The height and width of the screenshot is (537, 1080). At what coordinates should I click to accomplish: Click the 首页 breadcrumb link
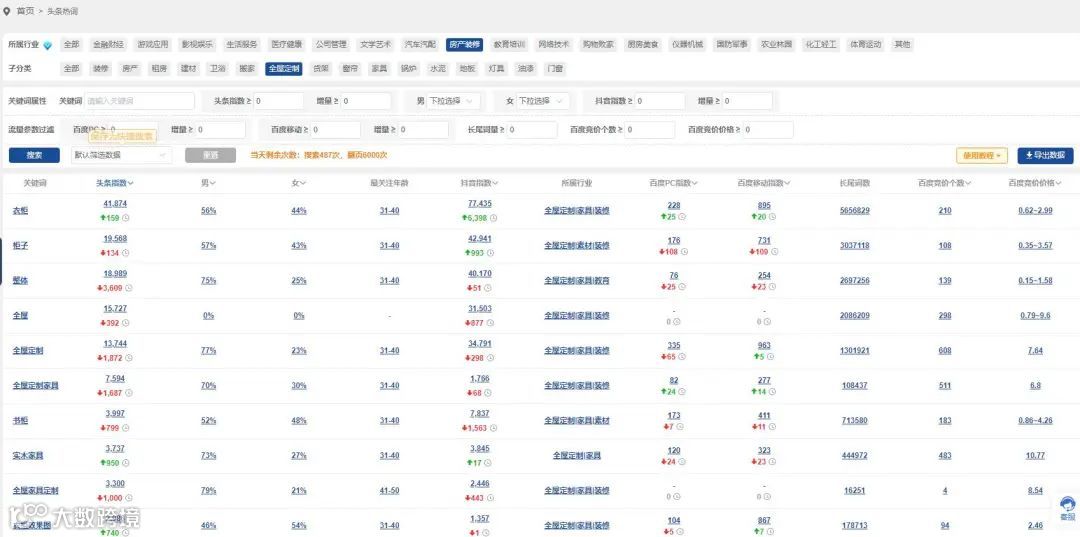[x=25, y=12]
